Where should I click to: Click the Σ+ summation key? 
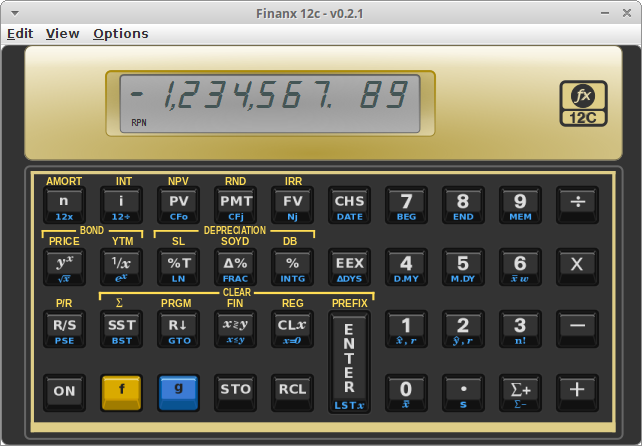click(x=520, y=393)
